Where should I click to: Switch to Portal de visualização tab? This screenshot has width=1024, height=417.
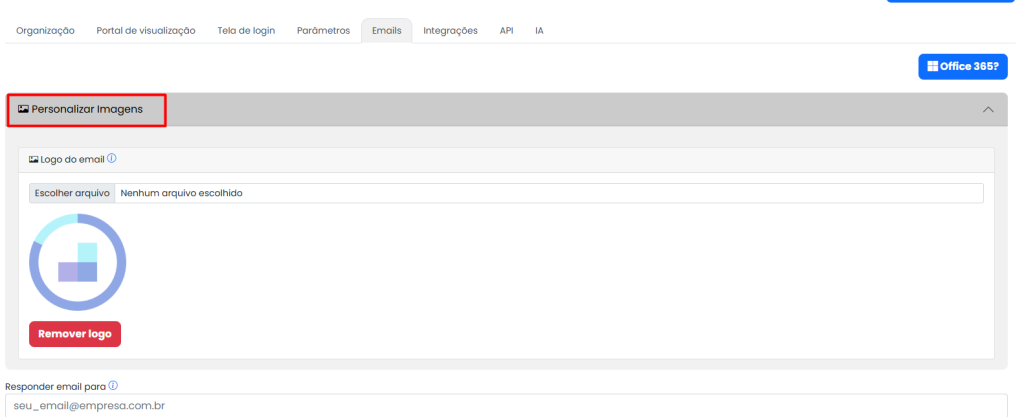pos(145,31)
